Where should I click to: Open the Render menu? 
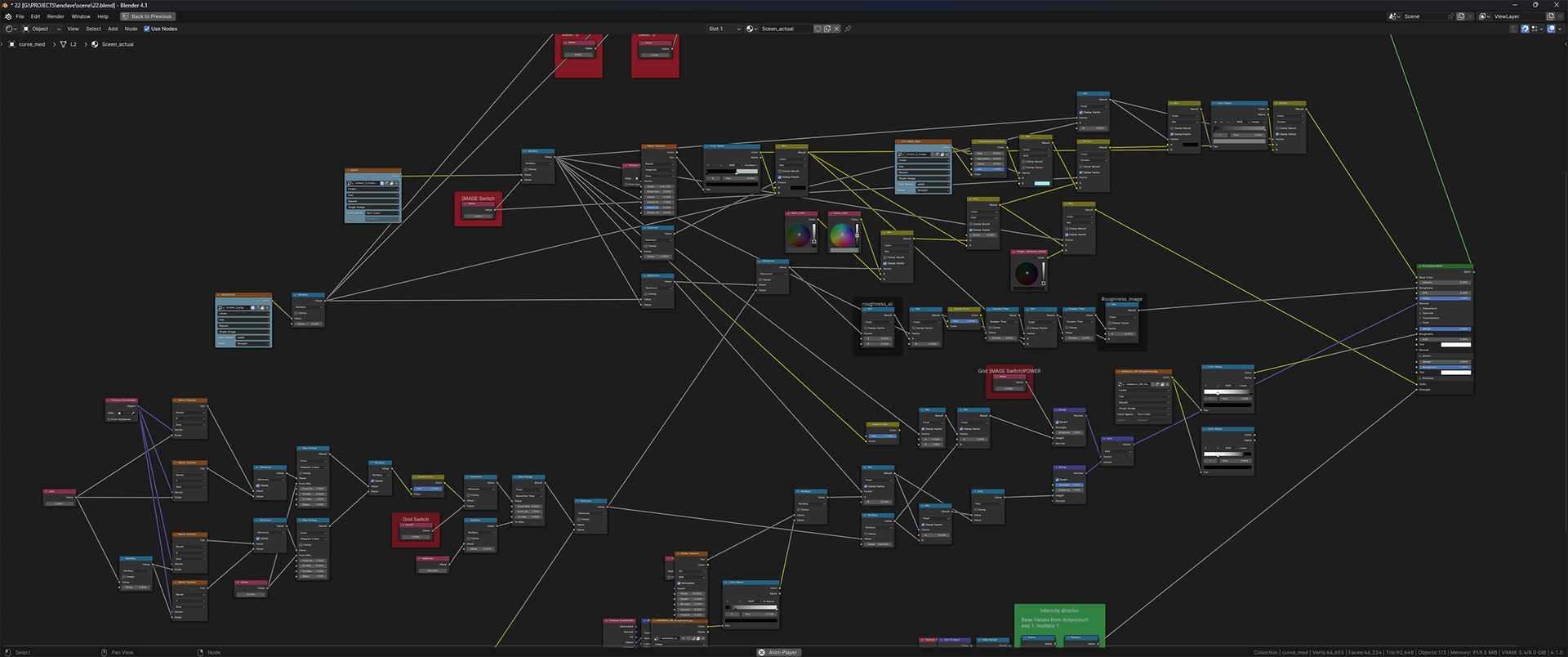(x=56, y=16)
